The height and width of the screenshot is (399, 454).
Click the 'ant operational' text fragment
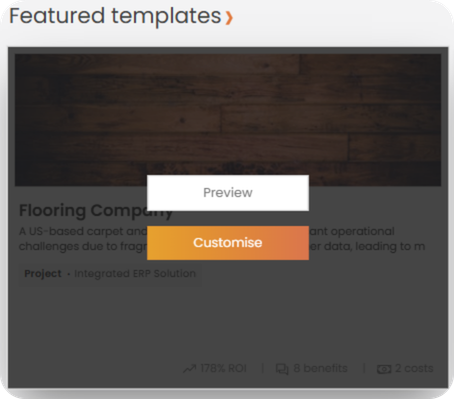click(352, 231)
